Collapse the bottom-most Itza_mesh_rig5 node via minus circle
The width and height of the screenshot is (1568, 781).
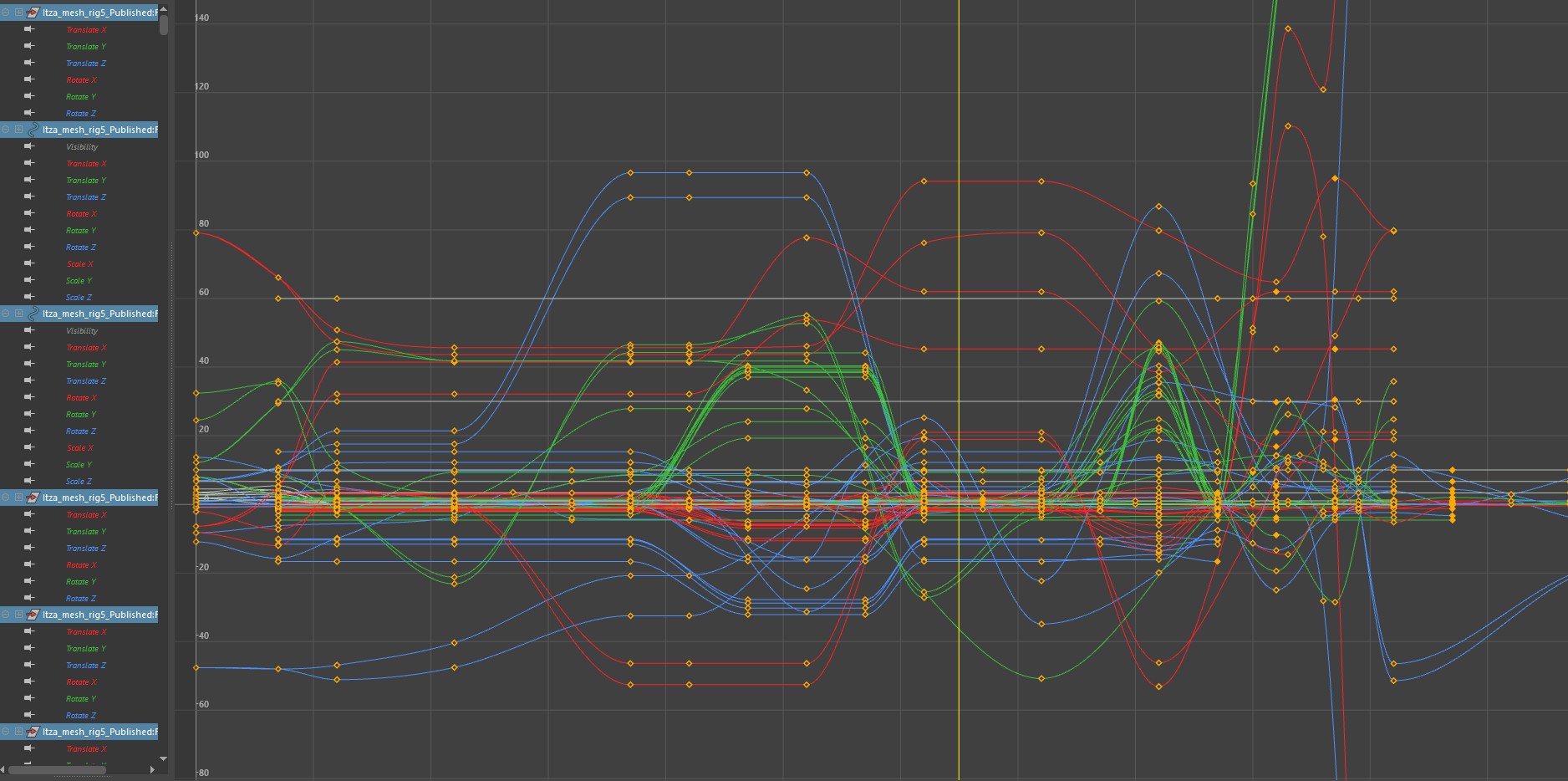click(6, 732)
